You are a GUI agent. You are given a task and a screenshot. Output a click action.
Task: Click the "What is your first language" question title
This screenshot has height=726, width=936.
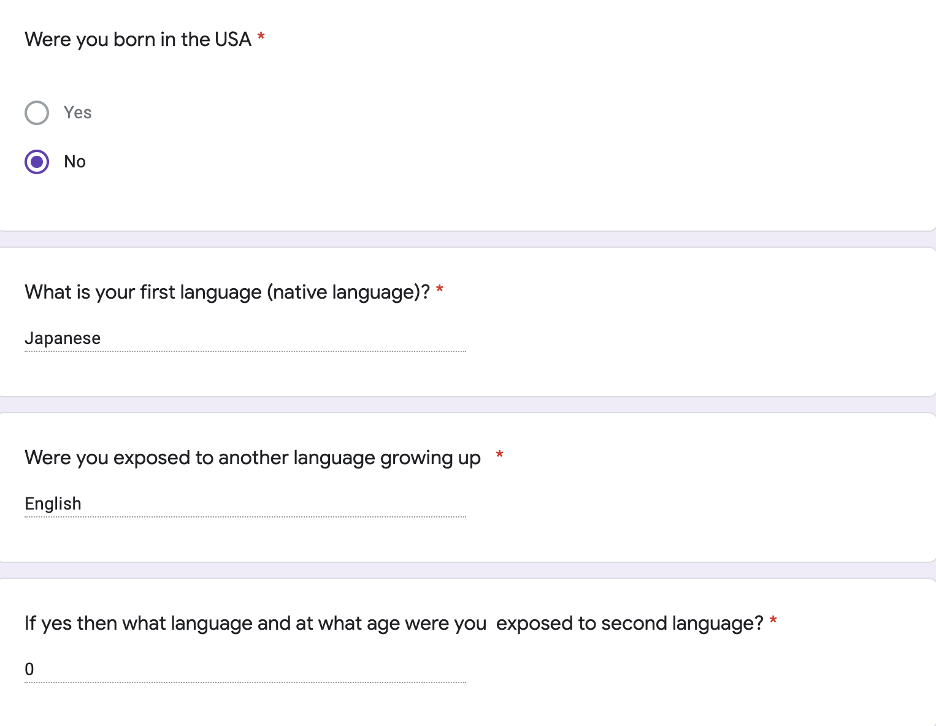[x=227, y=293]
